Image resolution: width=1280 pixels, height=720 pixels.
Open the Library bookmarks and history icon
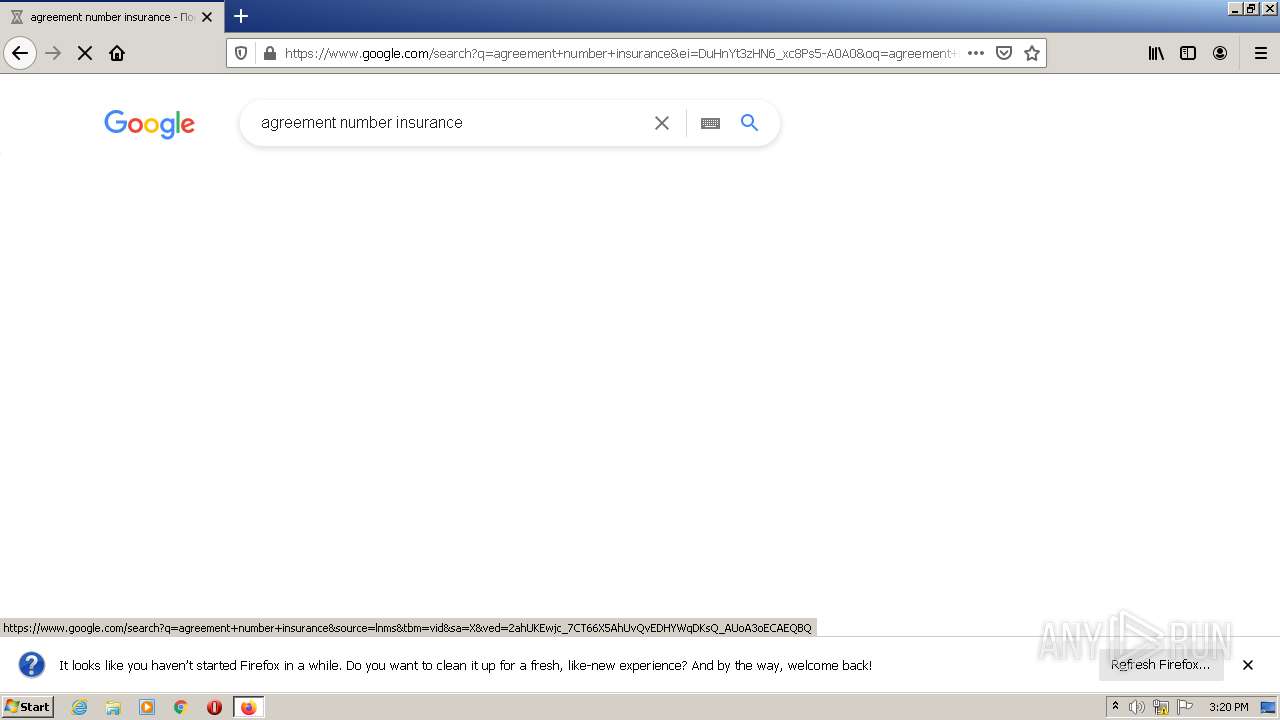tap(1156, 53)
